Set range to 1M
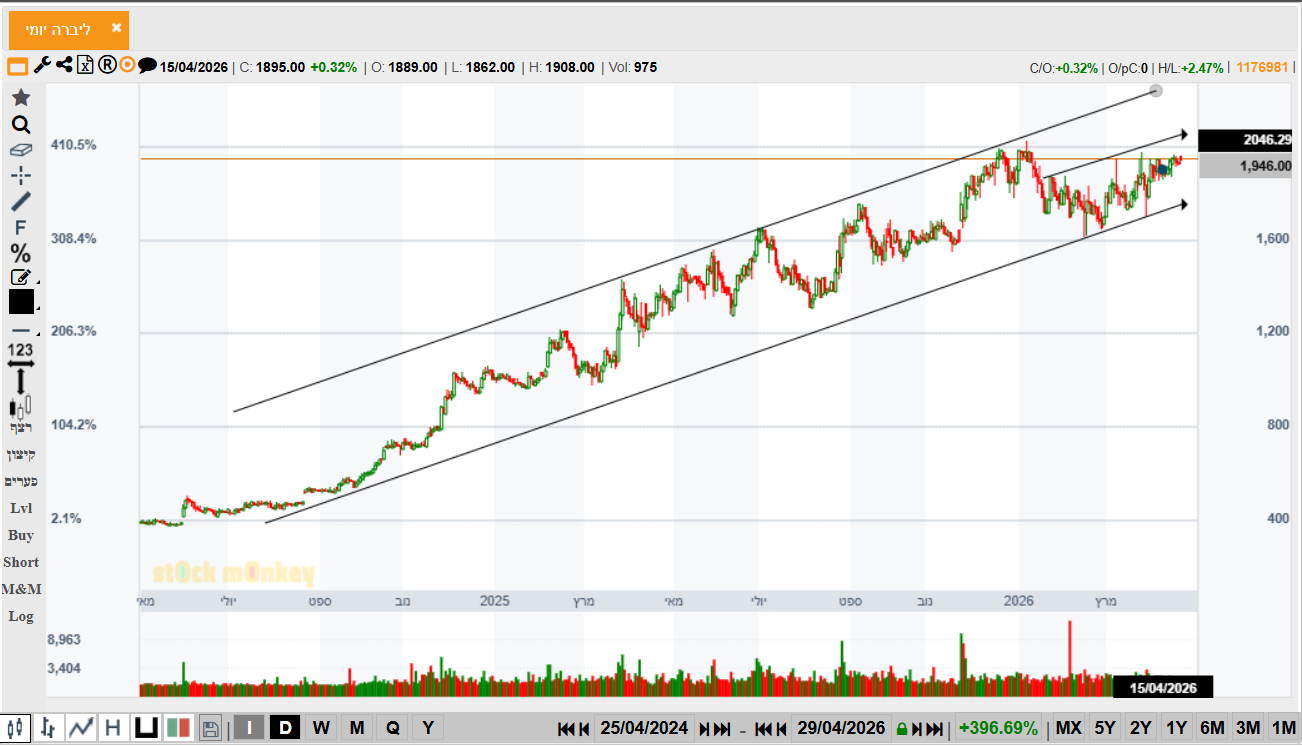Screen dimensions: 1302x746 [x=1283, y=727]
